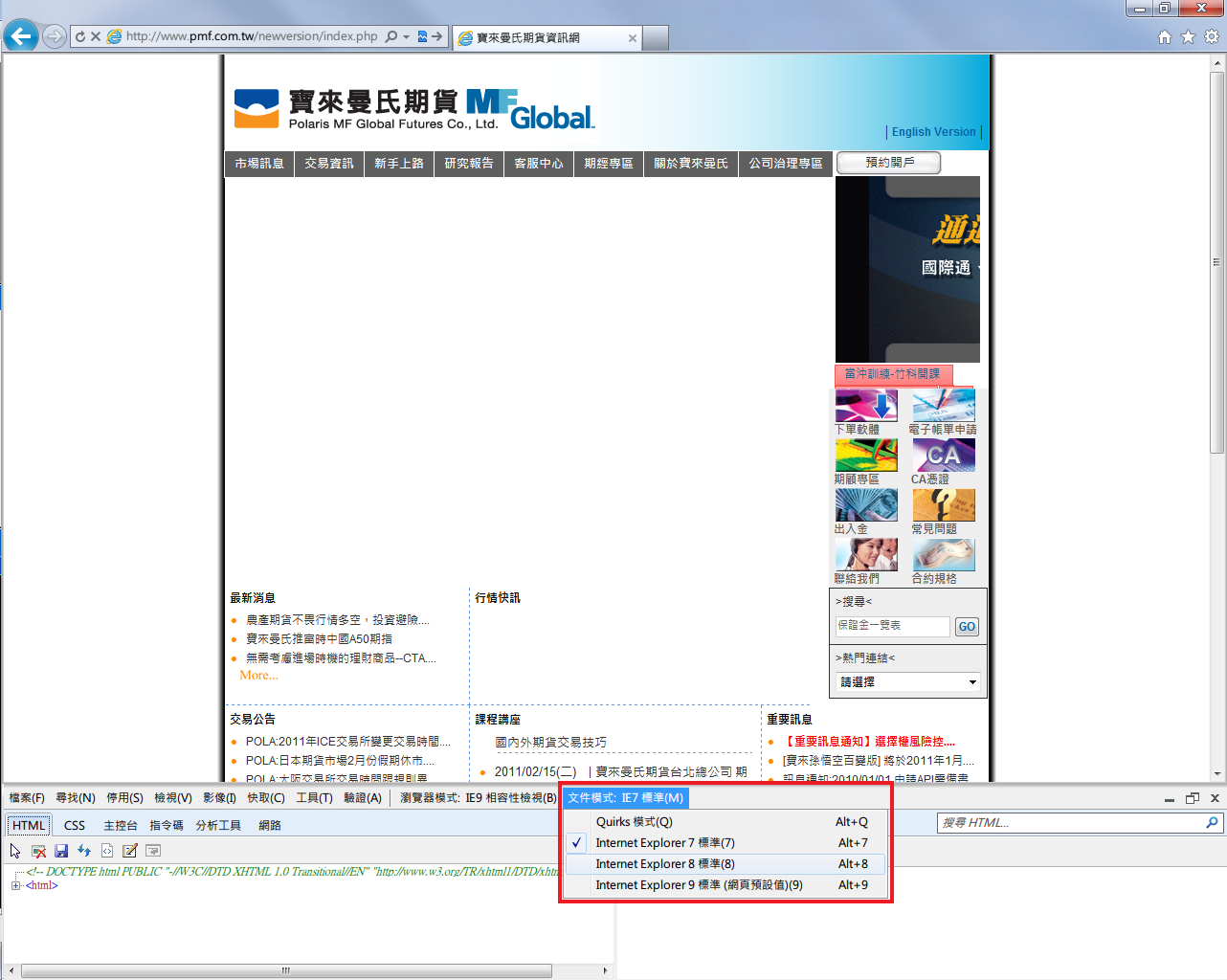Open the 檔案(F) menu

(27, 798)
